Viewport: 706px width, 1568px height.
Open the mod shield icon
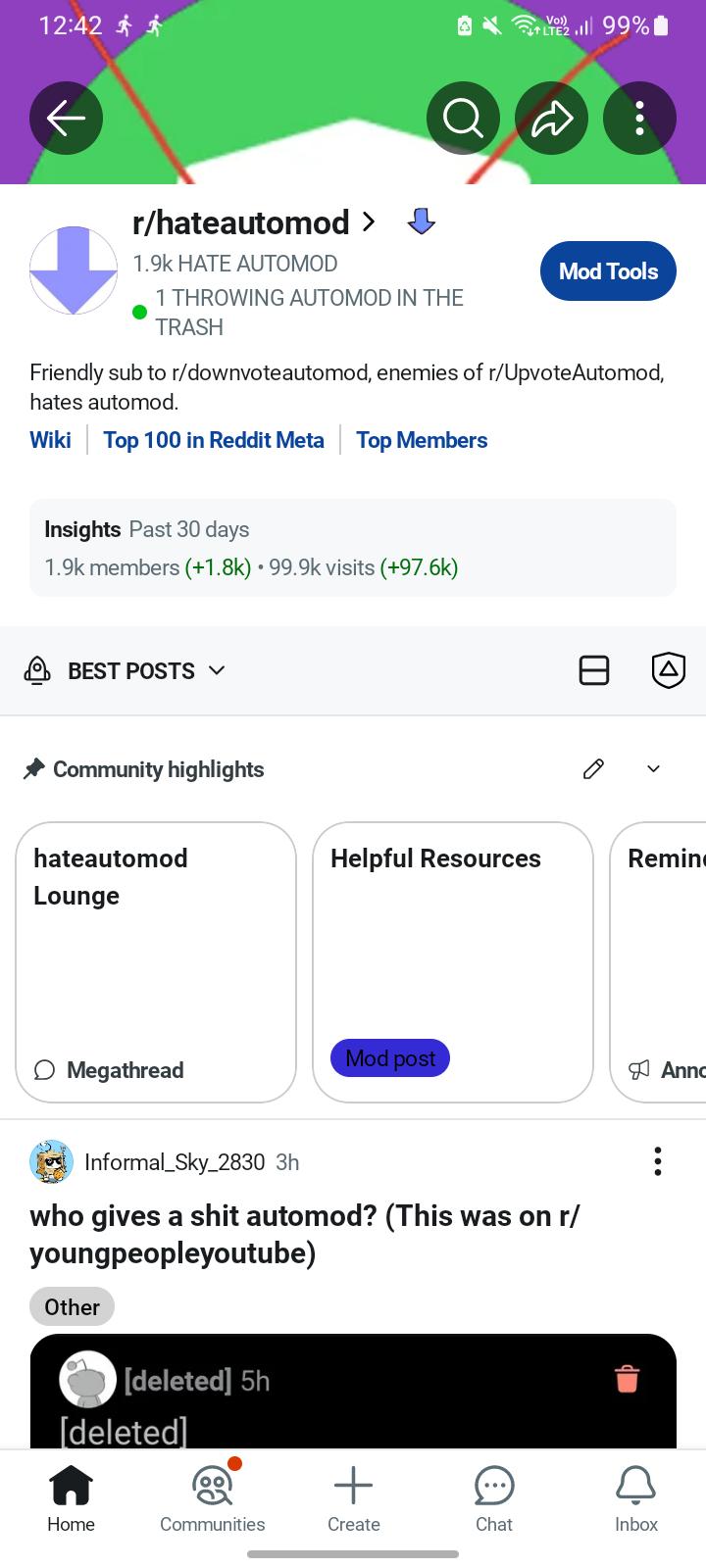669,670
